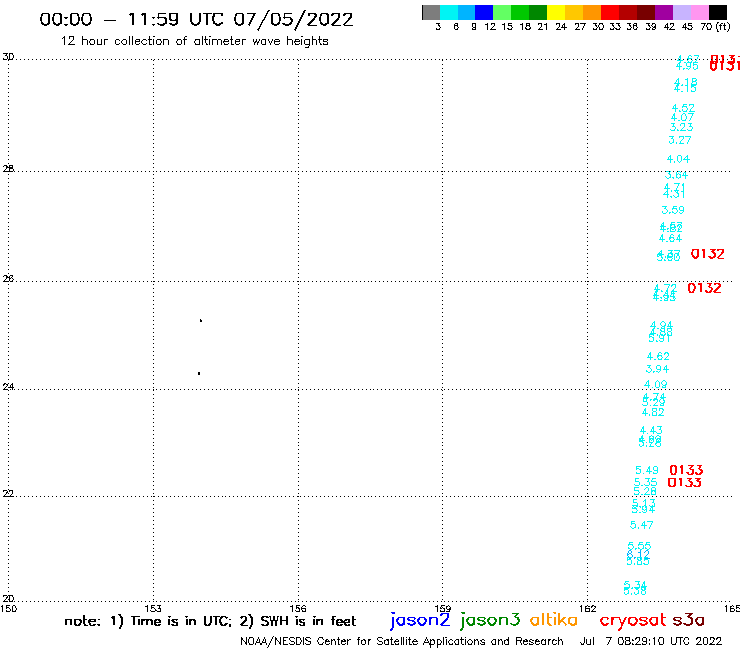Select the orange swatch in the color legend
The image size is (740, 650).
pyautogui.click(x=592, y=12)
